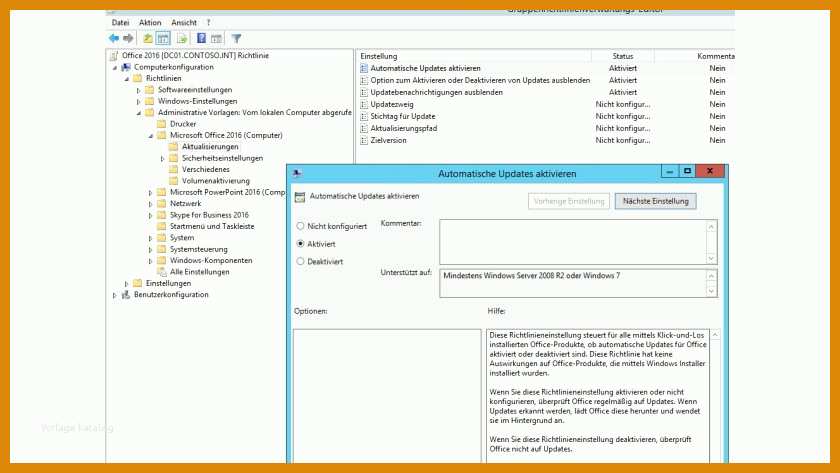Click the Alle Einstellungen icon in tree
This screenshot has width=840, height=473.
(162, 272)
